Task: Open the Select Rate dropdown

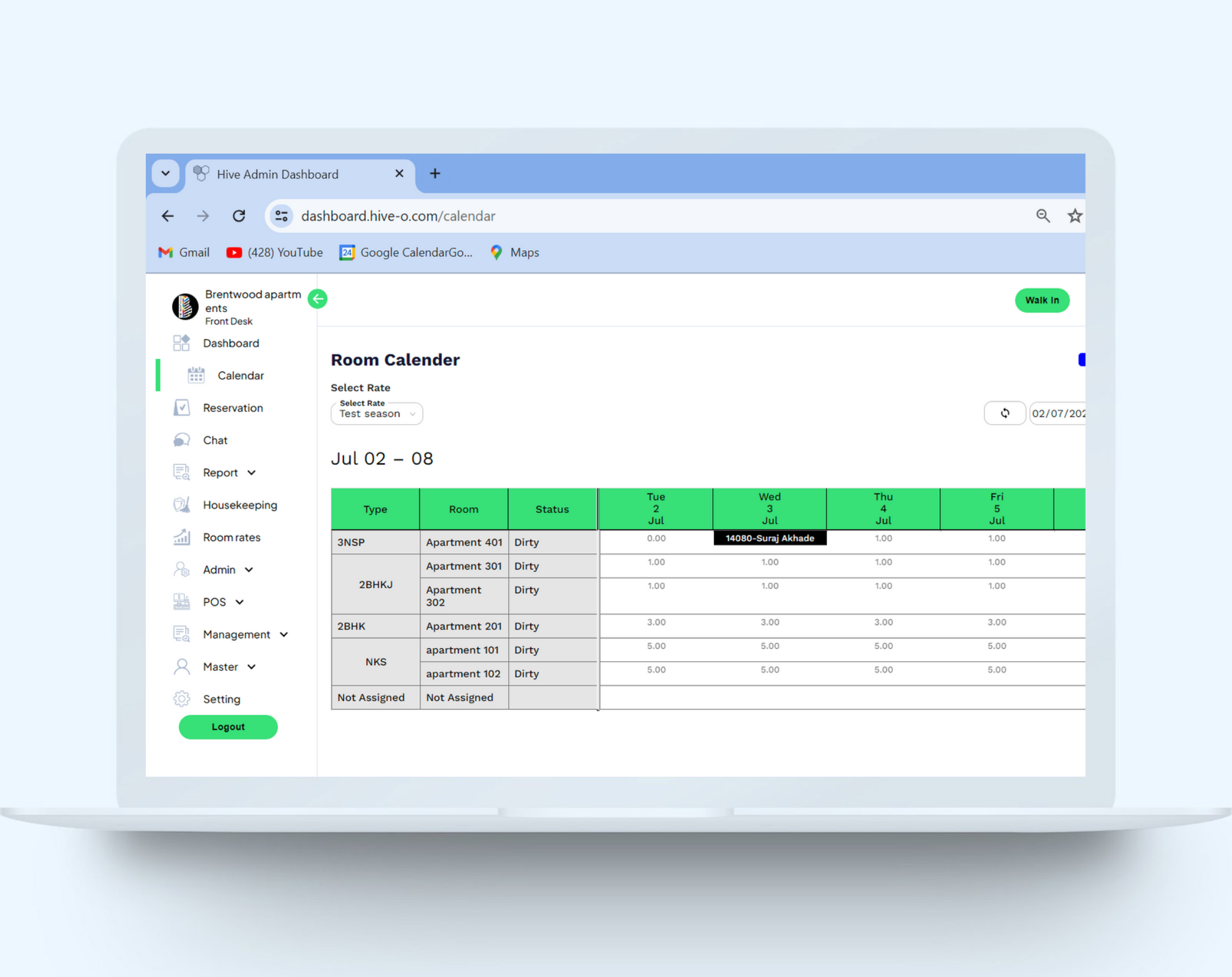Action: [377, 413]
